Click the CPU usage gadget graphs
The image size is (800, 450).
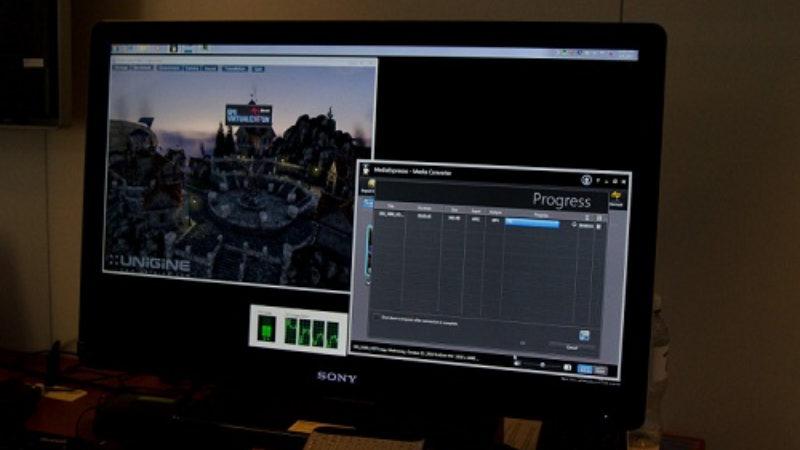pyautogui.click(x=311, y=332)
